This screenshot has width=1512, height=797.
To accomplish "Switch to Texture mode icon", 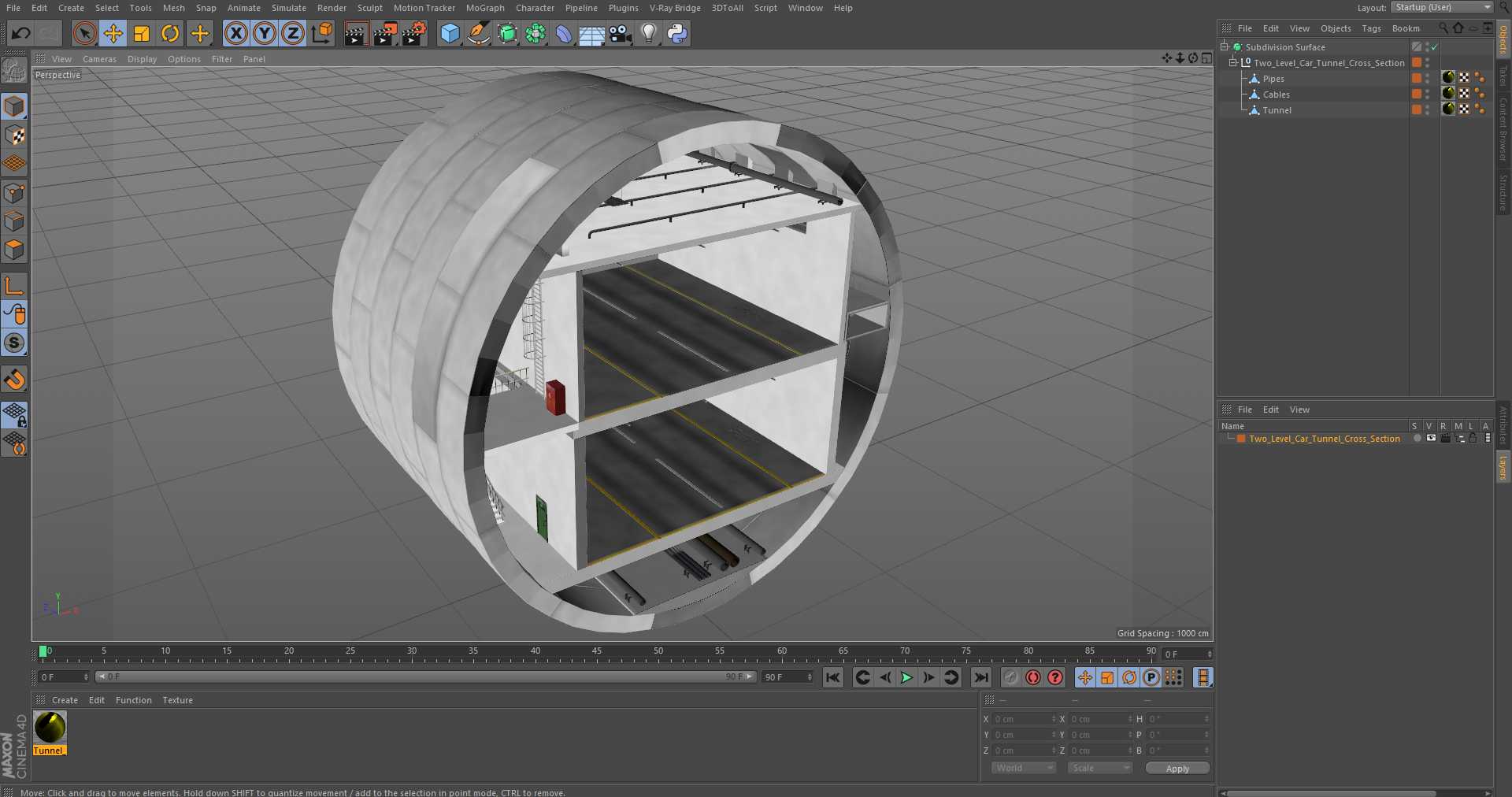I will point(14,135).
